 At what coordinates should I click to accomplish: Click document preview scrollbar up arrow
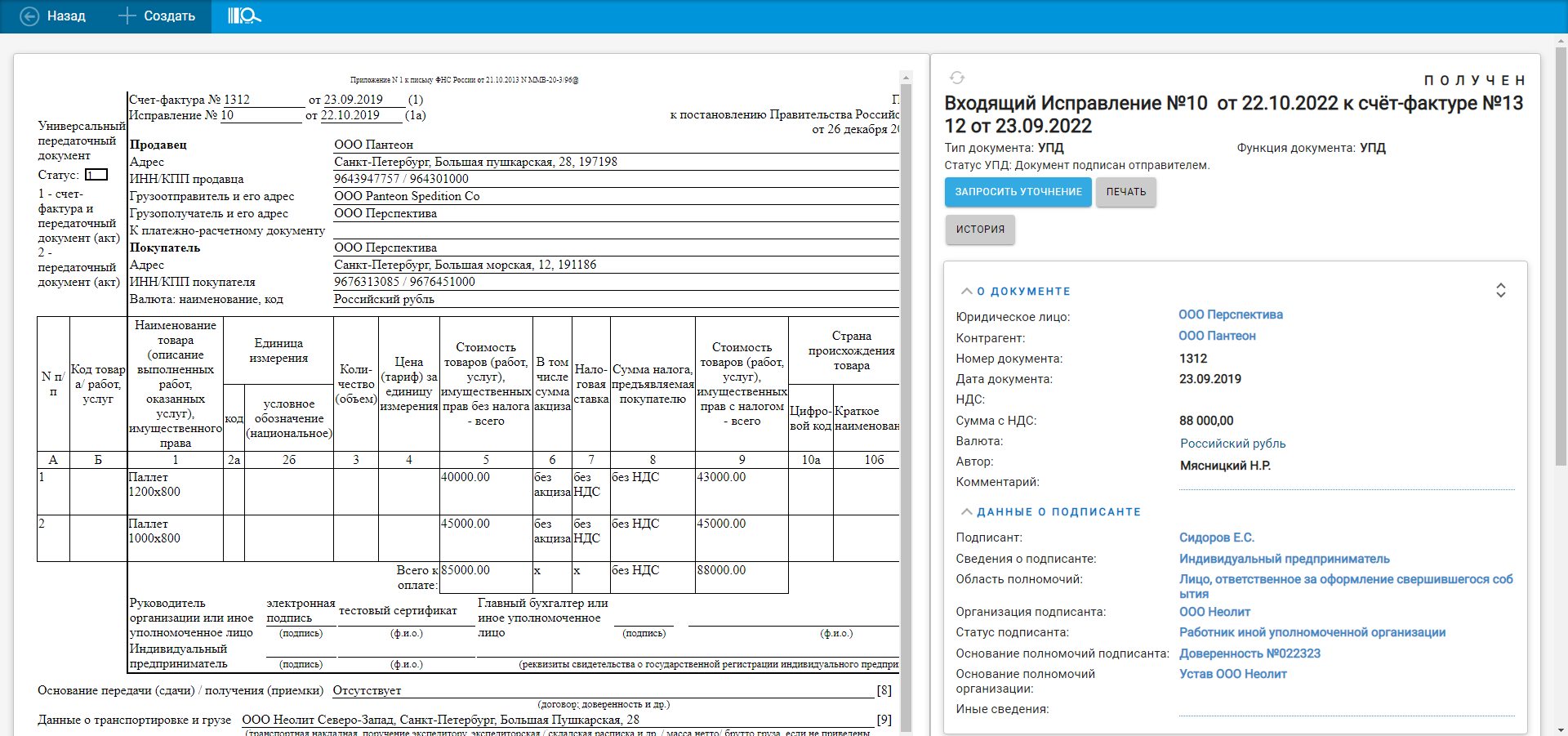(905, 78)
